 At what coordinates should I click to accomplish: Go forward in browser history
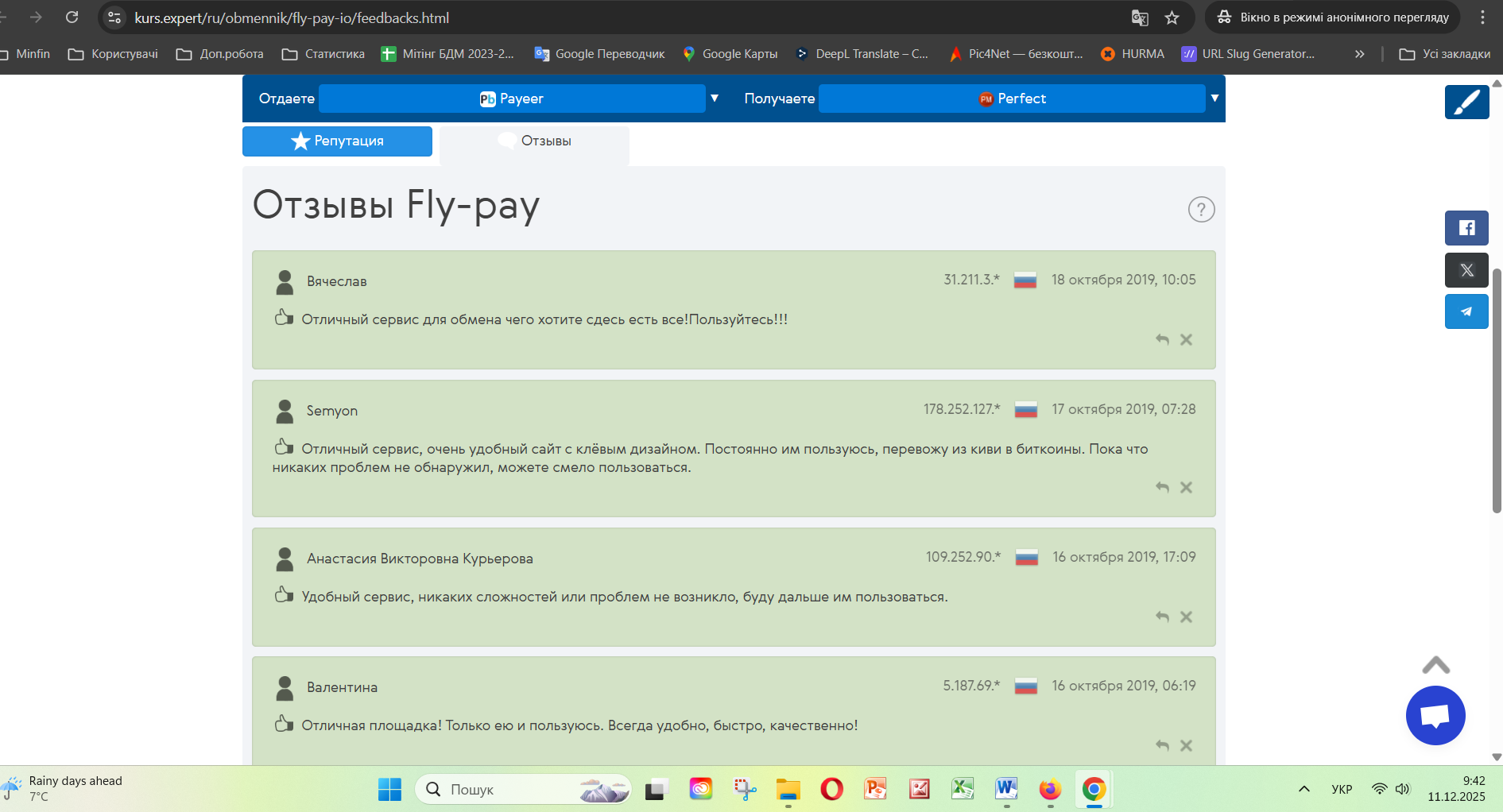point(36,17)
